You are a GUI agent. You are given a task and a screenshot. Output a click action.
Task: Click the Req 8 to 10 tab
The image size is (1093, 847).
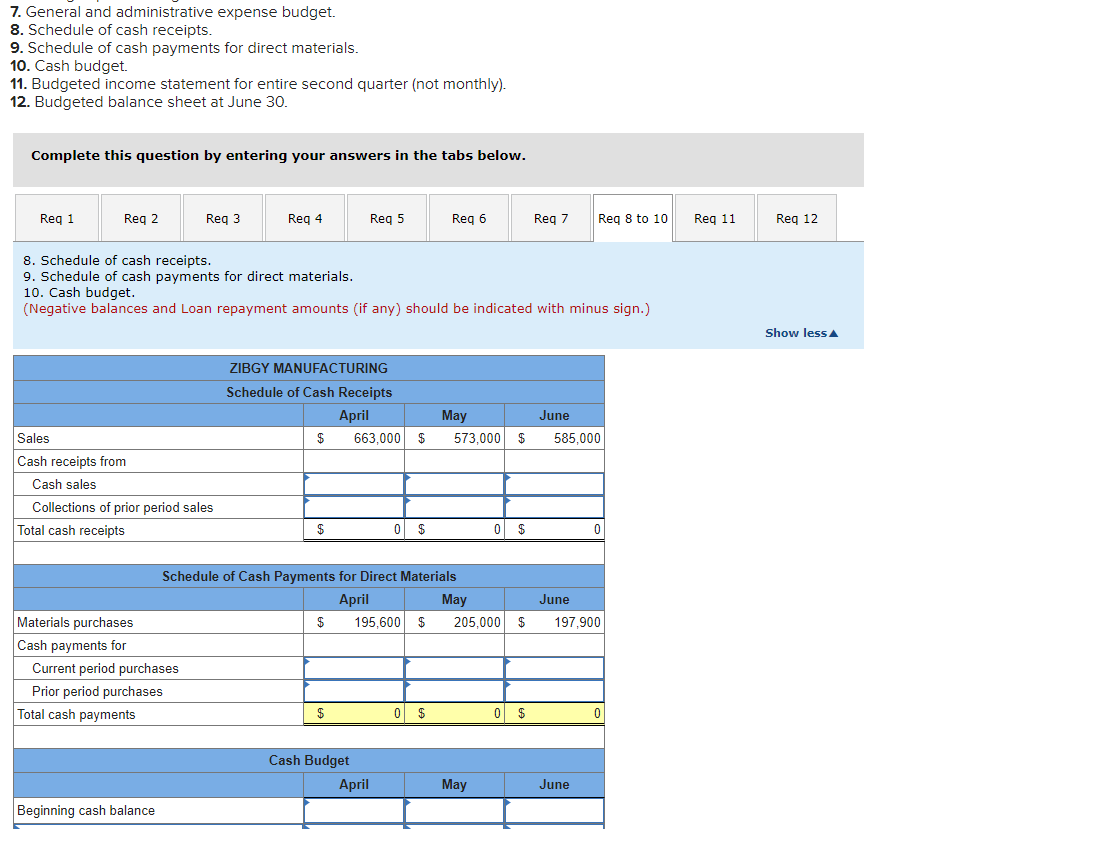pyautogui.click(x=633, y=218)
